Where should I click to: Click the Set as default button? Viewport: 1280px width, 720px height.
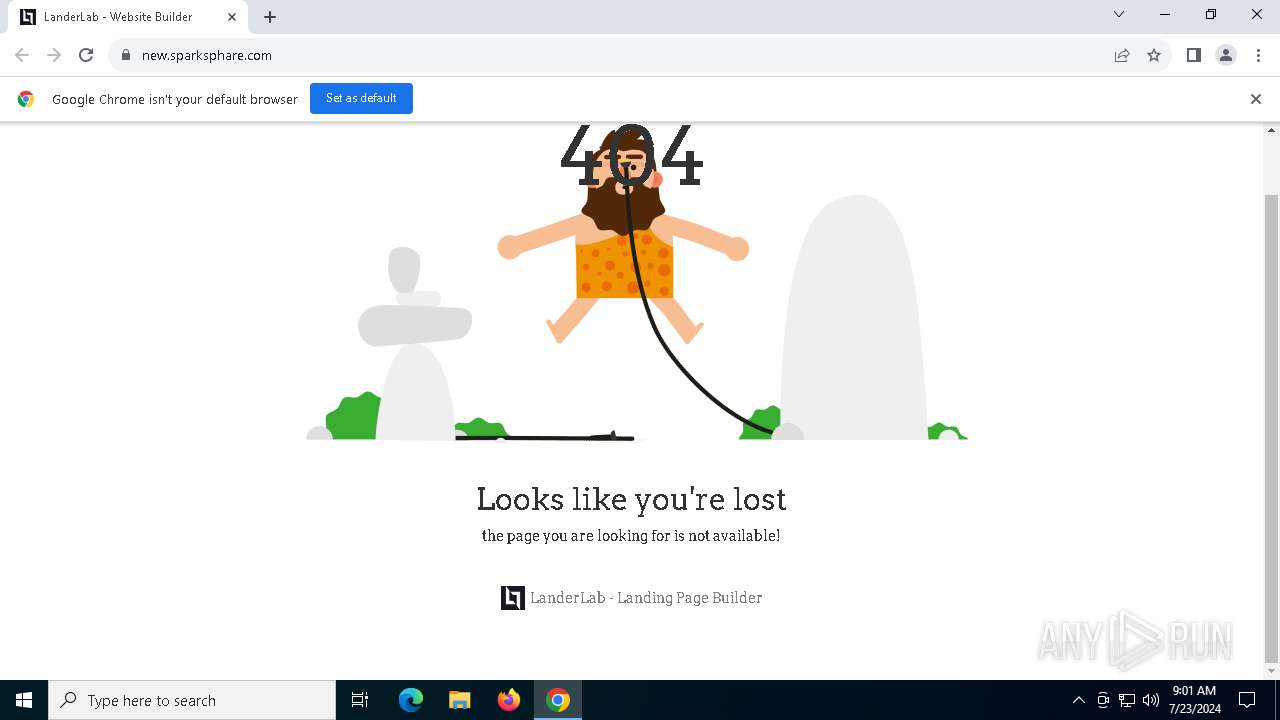(x=361, y=98)
